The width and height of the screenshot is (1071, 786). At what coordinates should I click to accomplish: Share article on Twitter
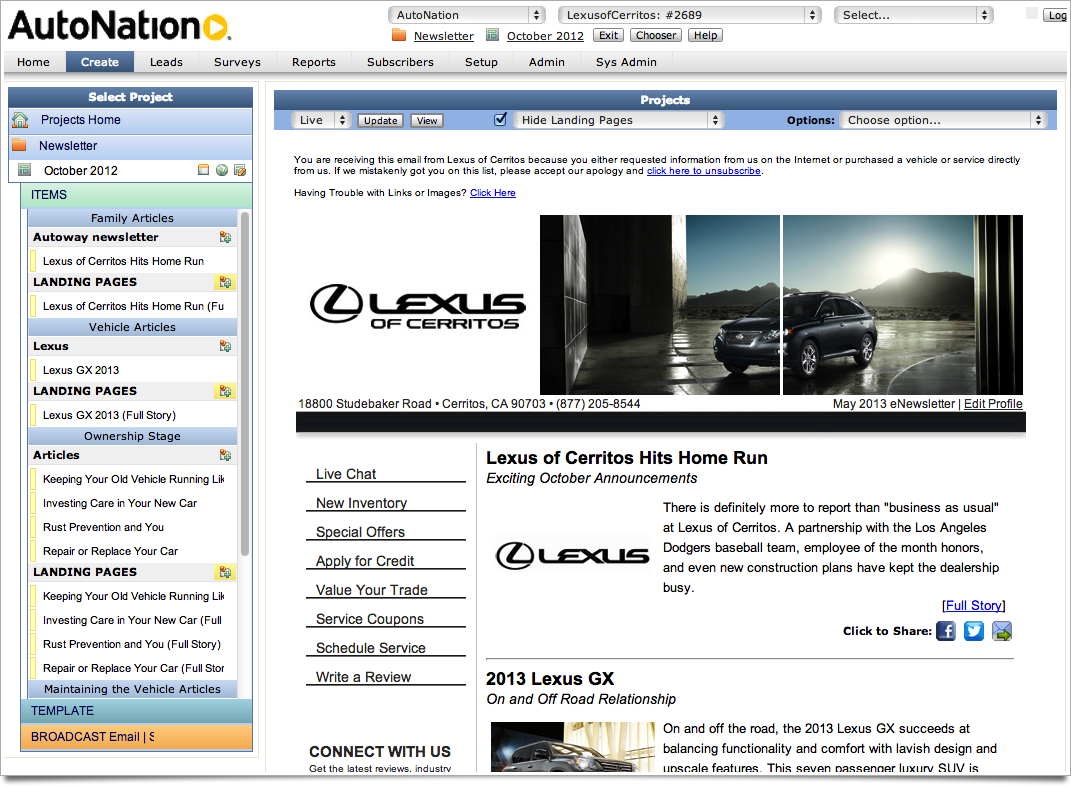point(974,631)
